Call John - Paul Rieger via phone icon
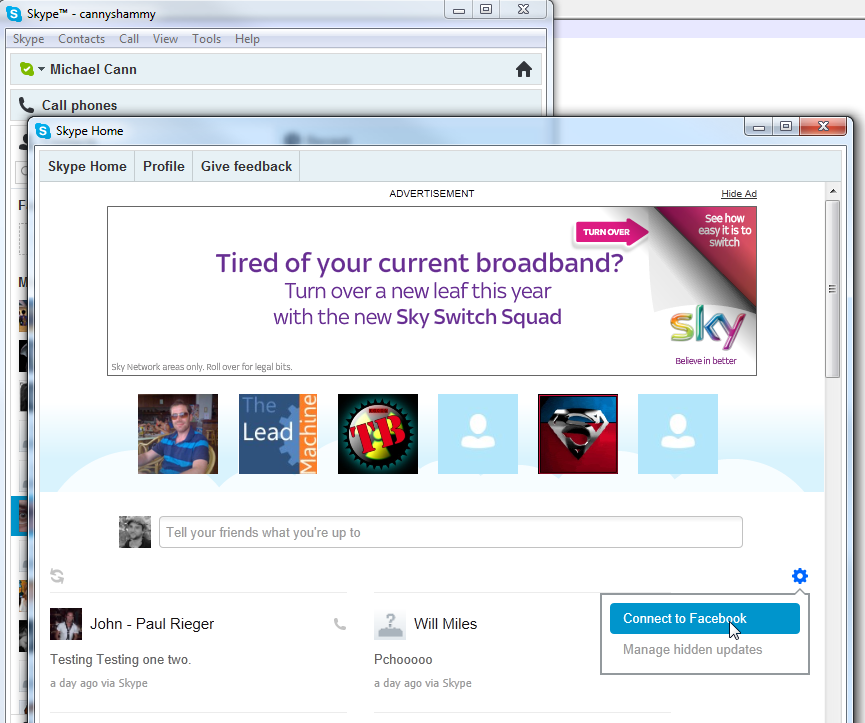 coord(339,624)
